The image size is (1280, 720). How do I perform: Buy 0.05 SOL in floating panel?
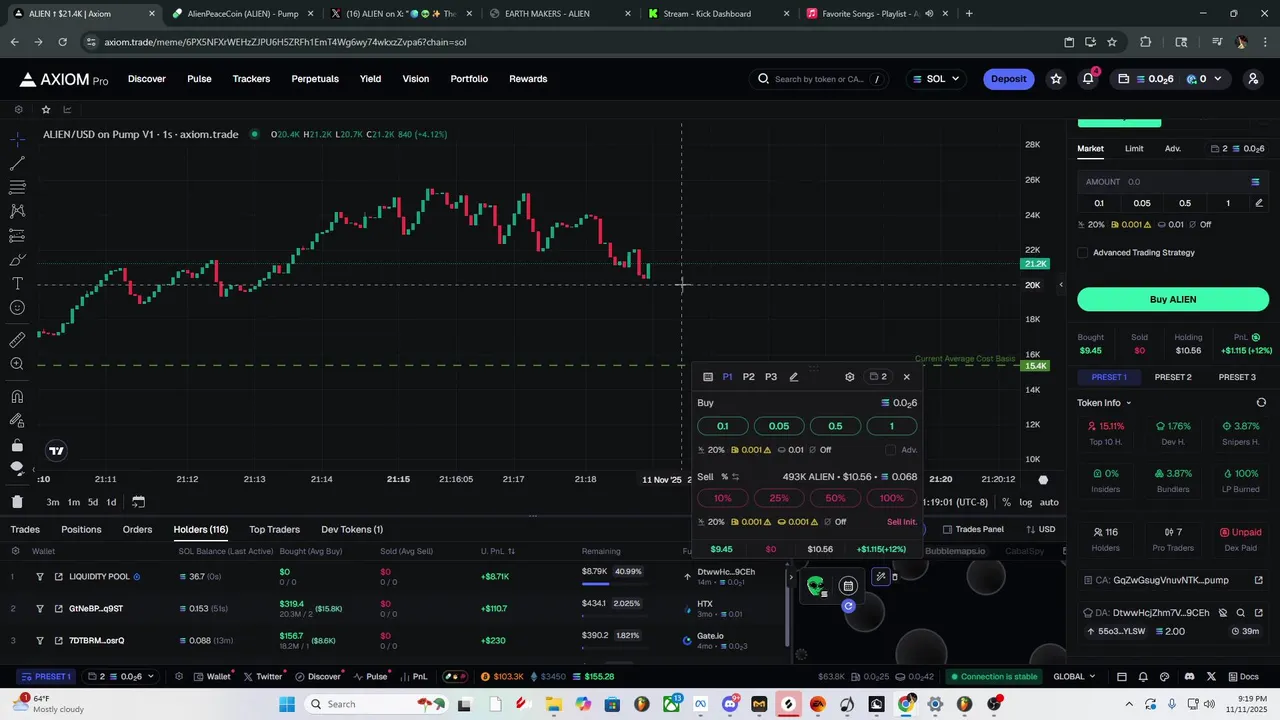779,426
